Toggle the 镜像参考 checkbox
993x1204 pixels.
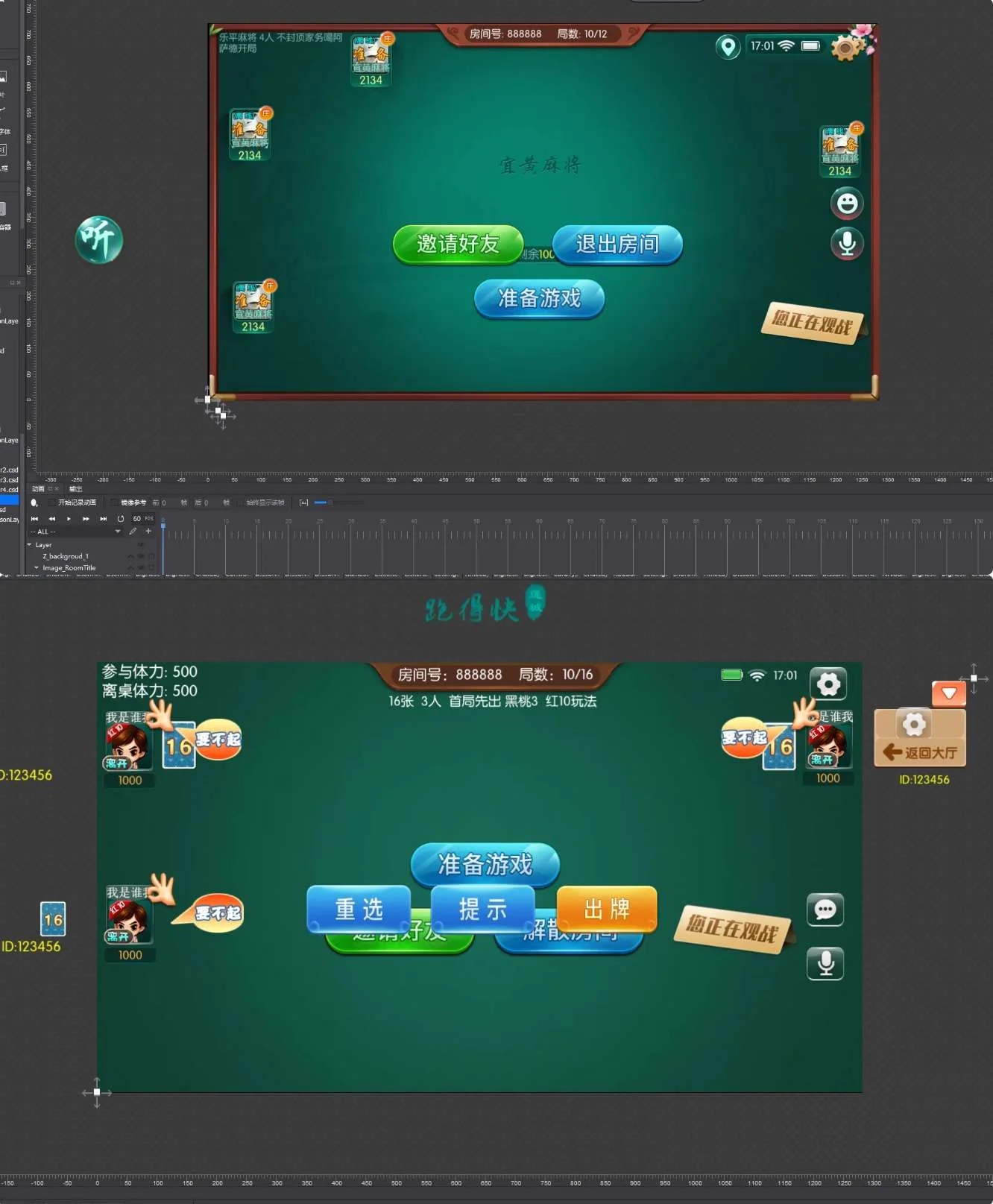115,503
